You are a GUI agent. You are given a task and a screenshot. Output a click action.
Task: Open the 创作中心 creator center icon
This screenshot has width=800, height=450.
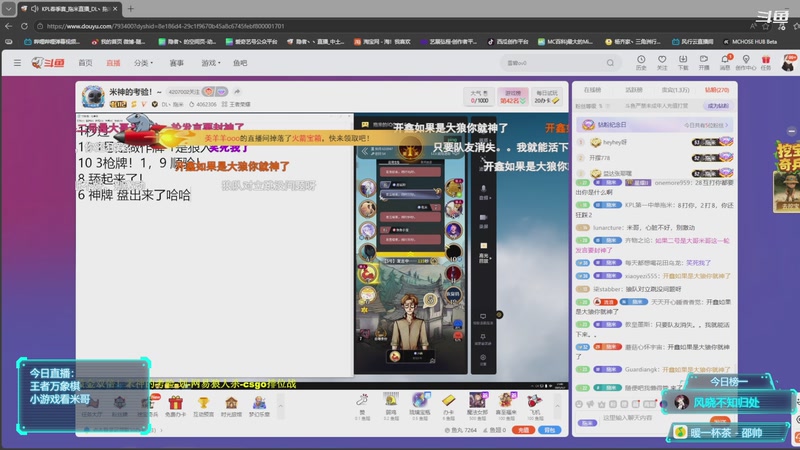745,62
